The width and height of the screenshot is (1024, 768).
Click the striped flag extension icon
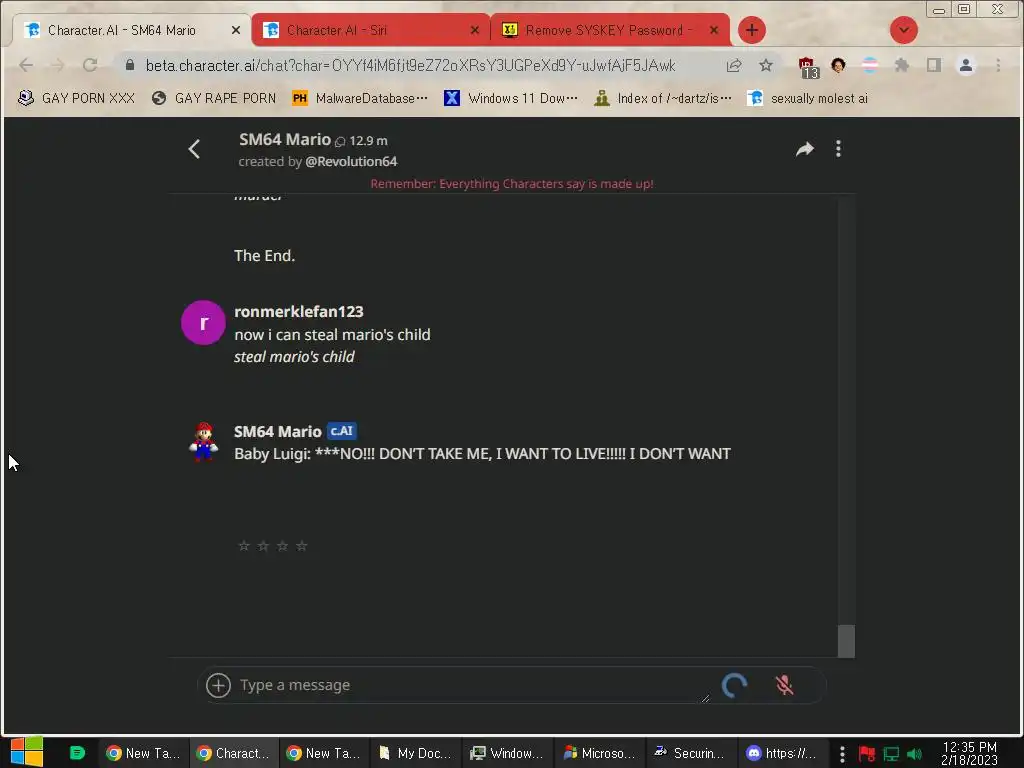(870, 65)
